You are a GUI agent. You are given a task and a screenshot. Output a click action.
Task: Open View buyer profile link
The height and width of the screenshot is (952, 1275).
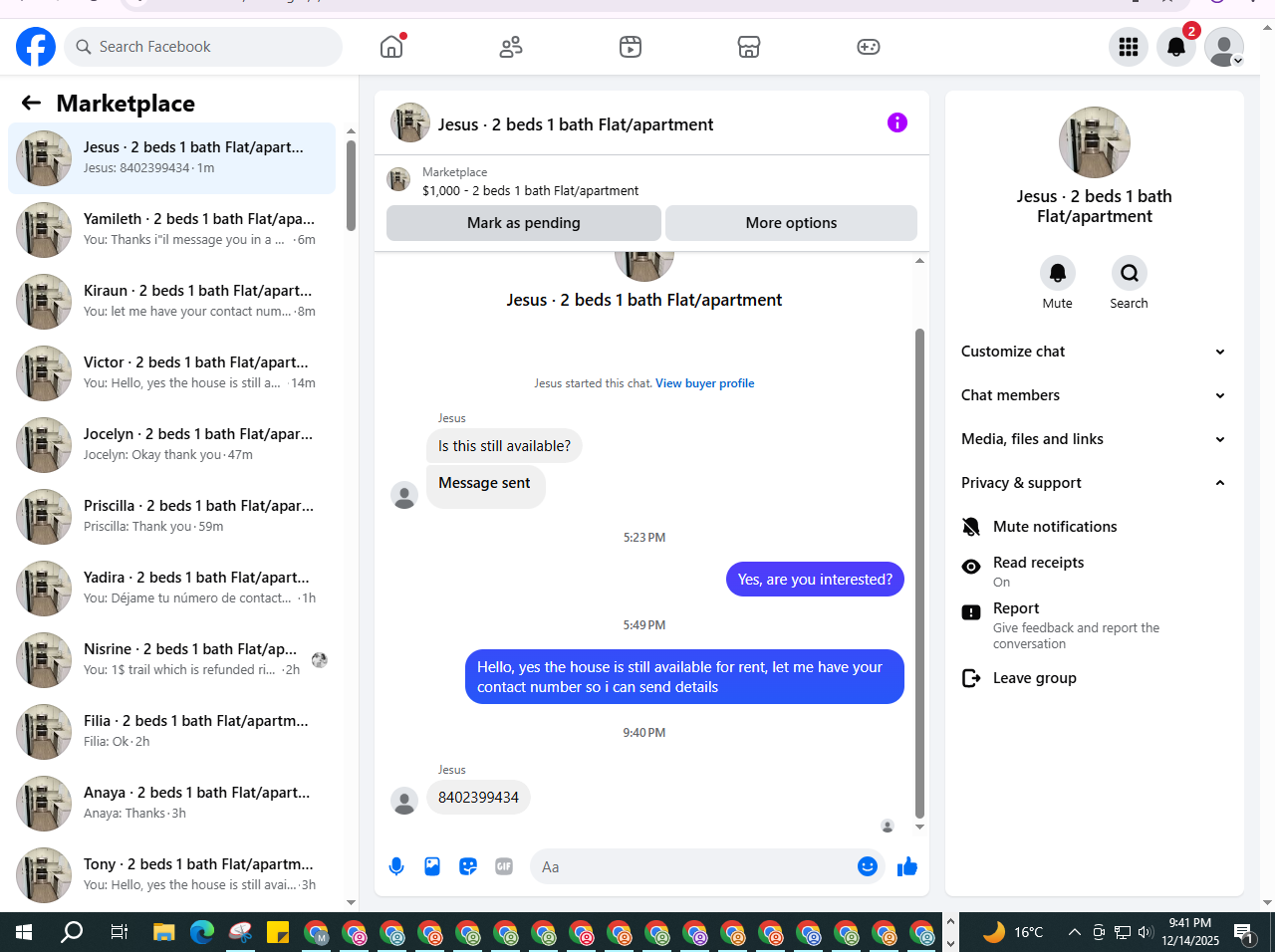704,383
